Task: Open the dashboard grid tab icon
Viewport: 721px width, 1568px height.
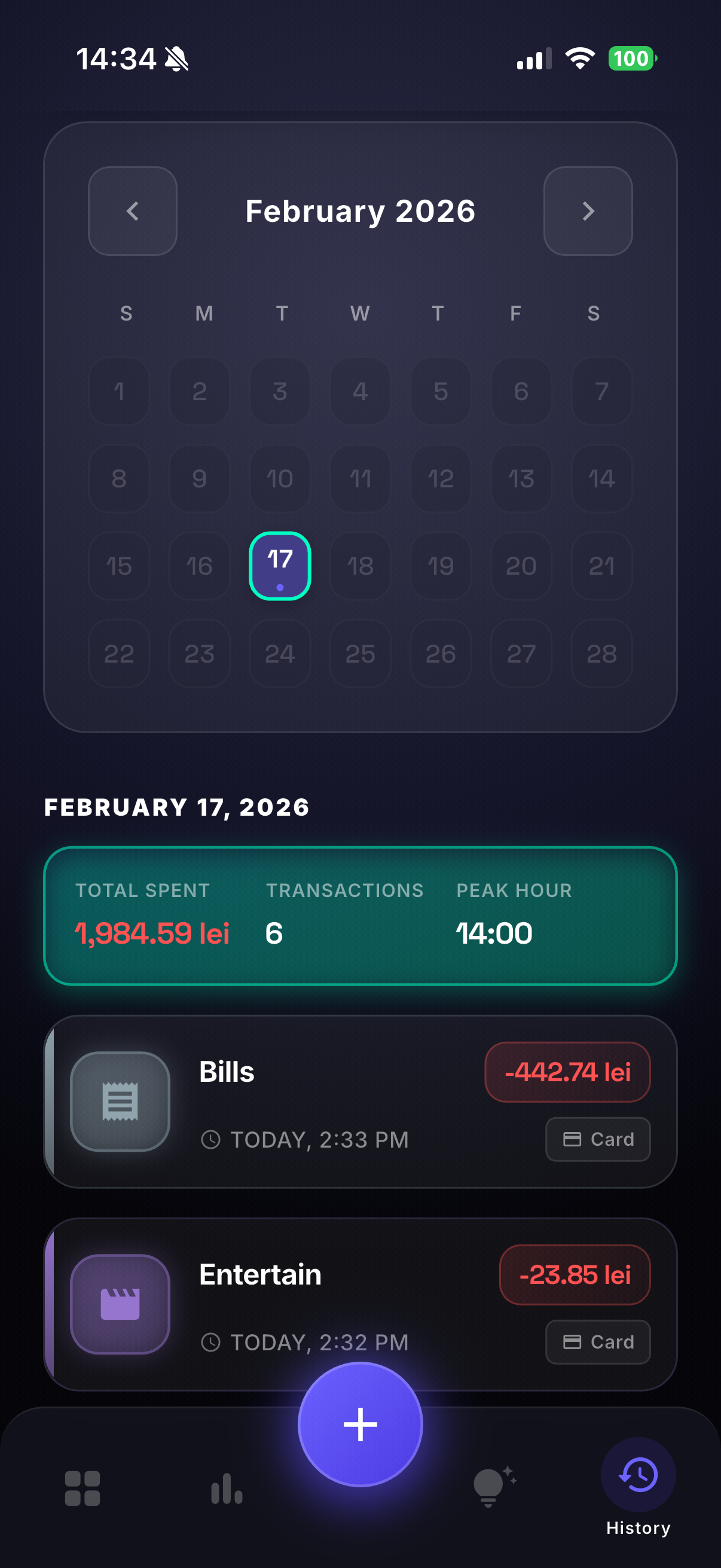Action: (x=82, y=1488)
